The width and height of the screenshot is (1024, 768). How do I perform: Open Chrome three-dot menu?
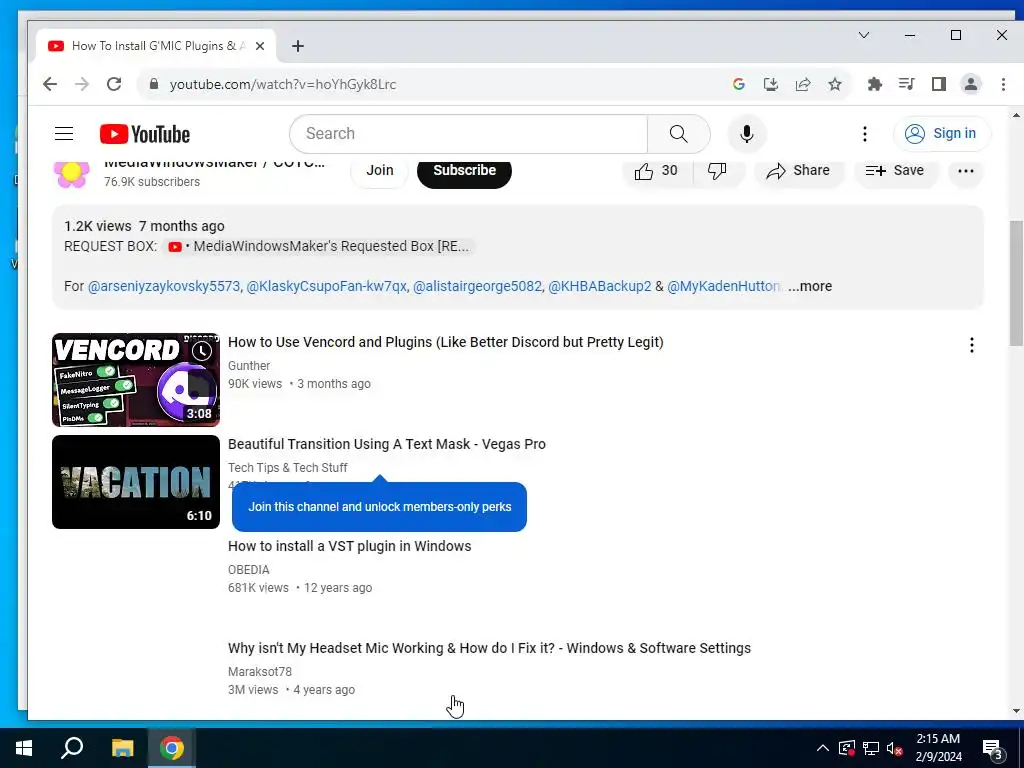[x=1003, y=84]
